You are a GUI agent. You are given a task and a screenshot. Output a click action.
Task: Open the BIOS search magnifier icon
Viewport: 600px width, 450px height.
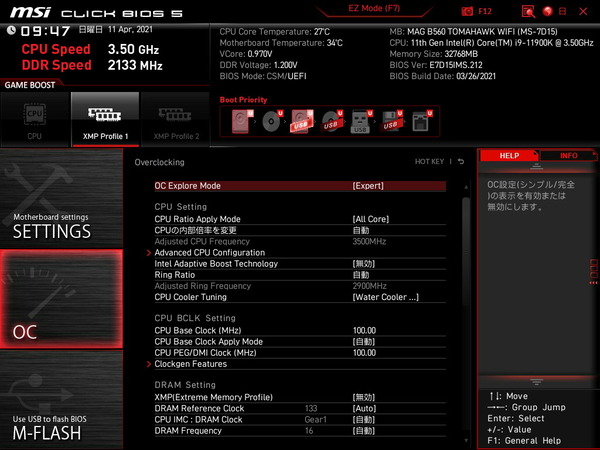click(x=528, y=11)
